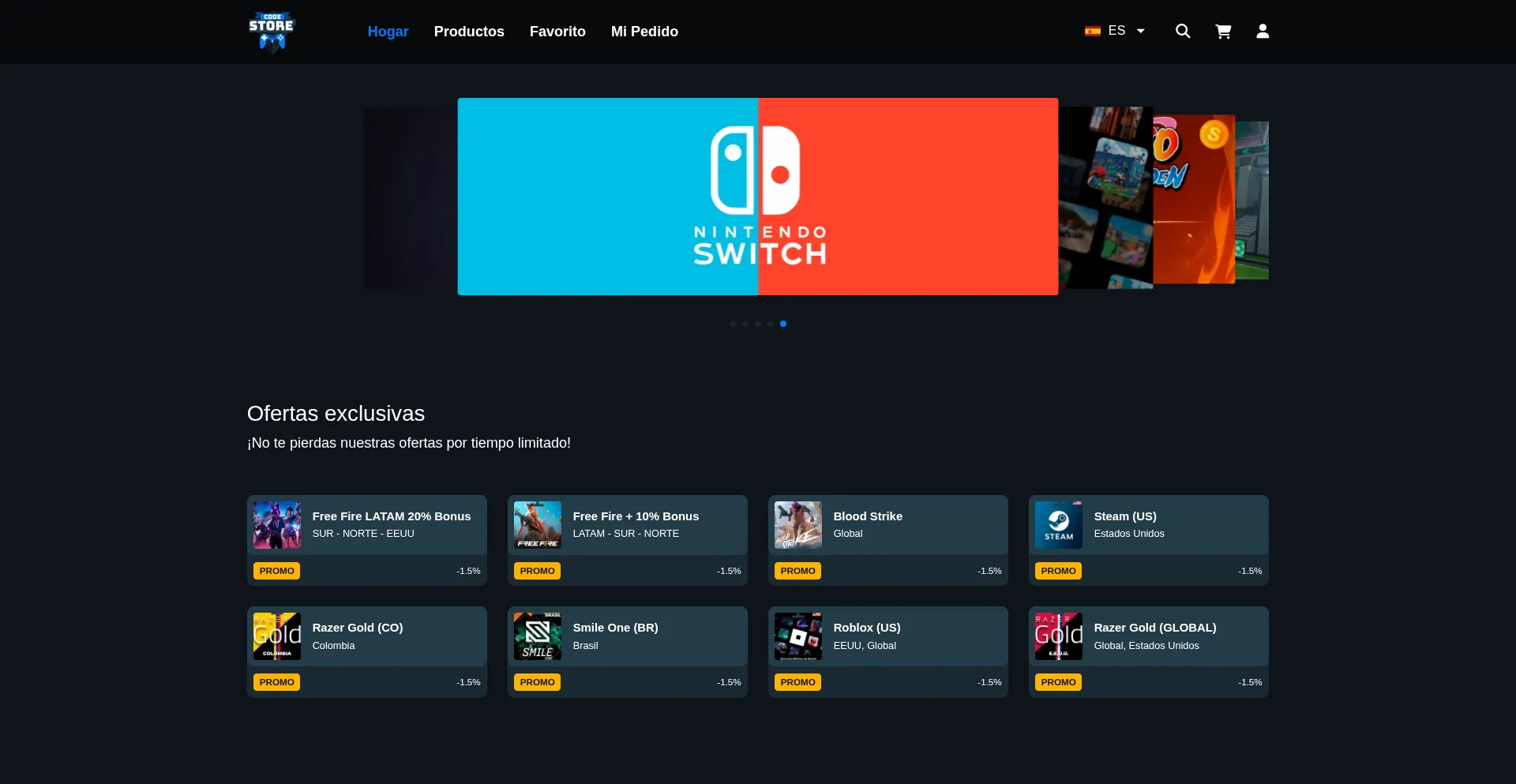Open the shopping cart icon
1516x784 pixels.
click(1223, 31)
